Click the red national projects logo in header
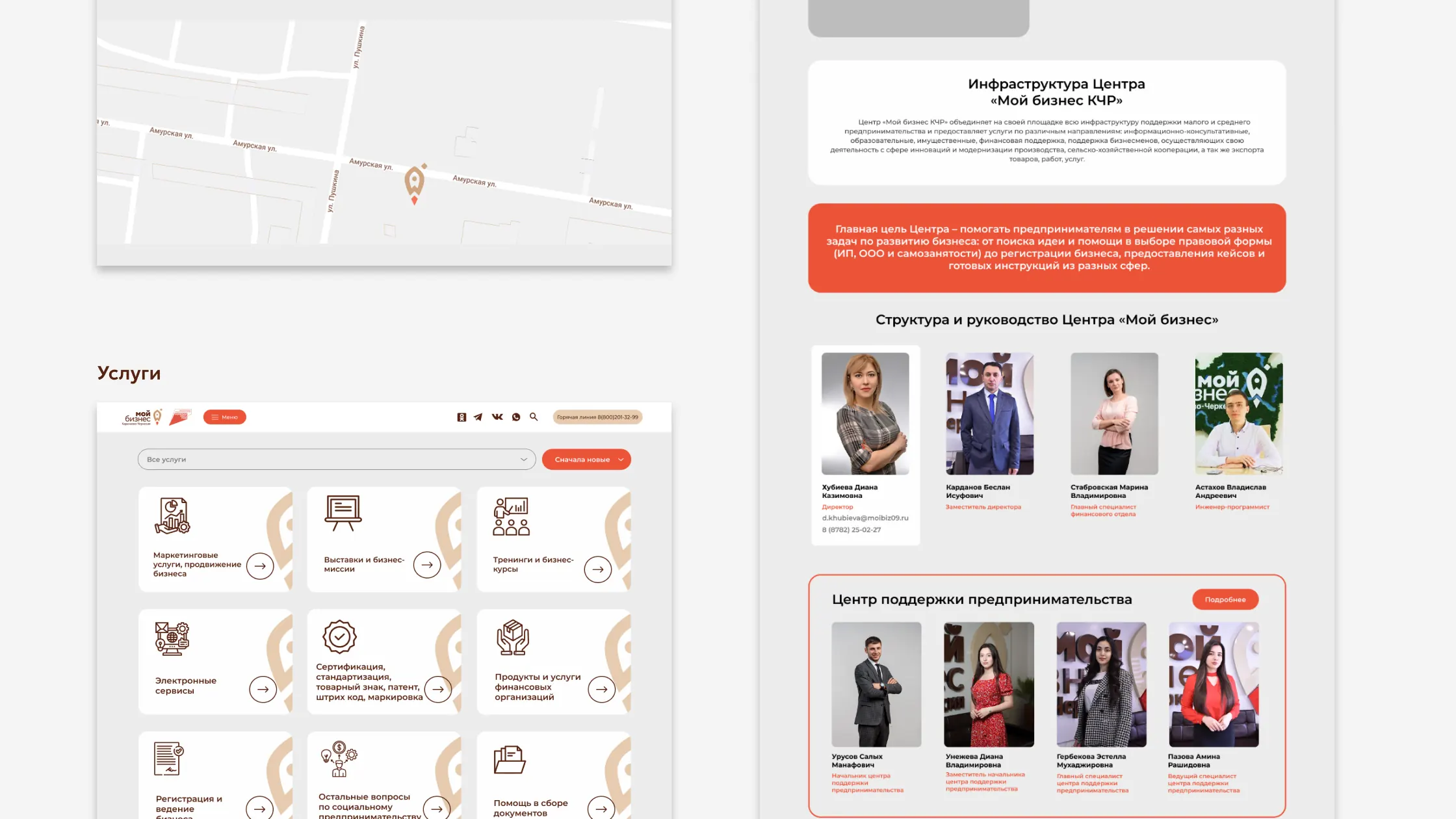This screenshot has height=819, width=1456. coord(180,417)
